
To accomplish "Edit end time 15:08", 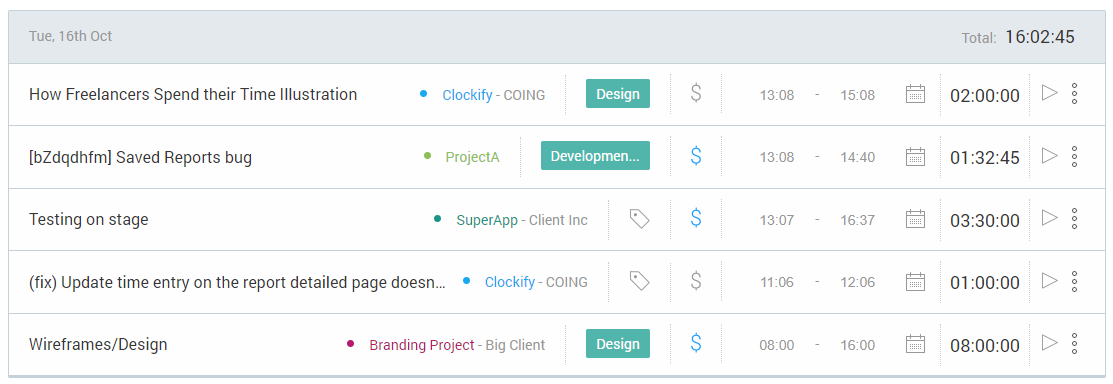I will [x=857, y=94].
